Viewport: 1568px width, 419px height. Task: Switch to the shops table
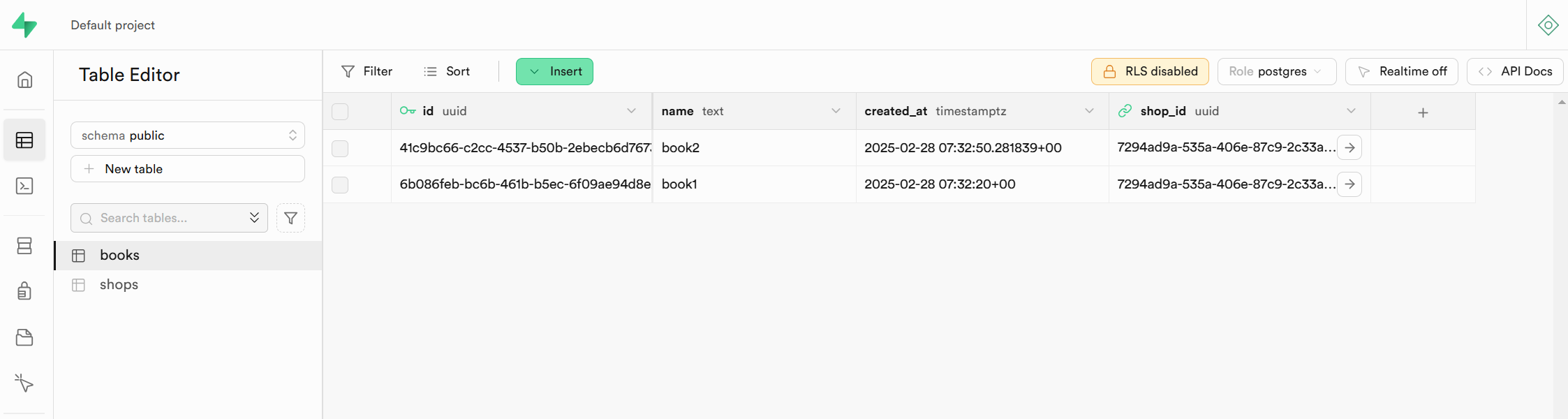click(118, 284)
